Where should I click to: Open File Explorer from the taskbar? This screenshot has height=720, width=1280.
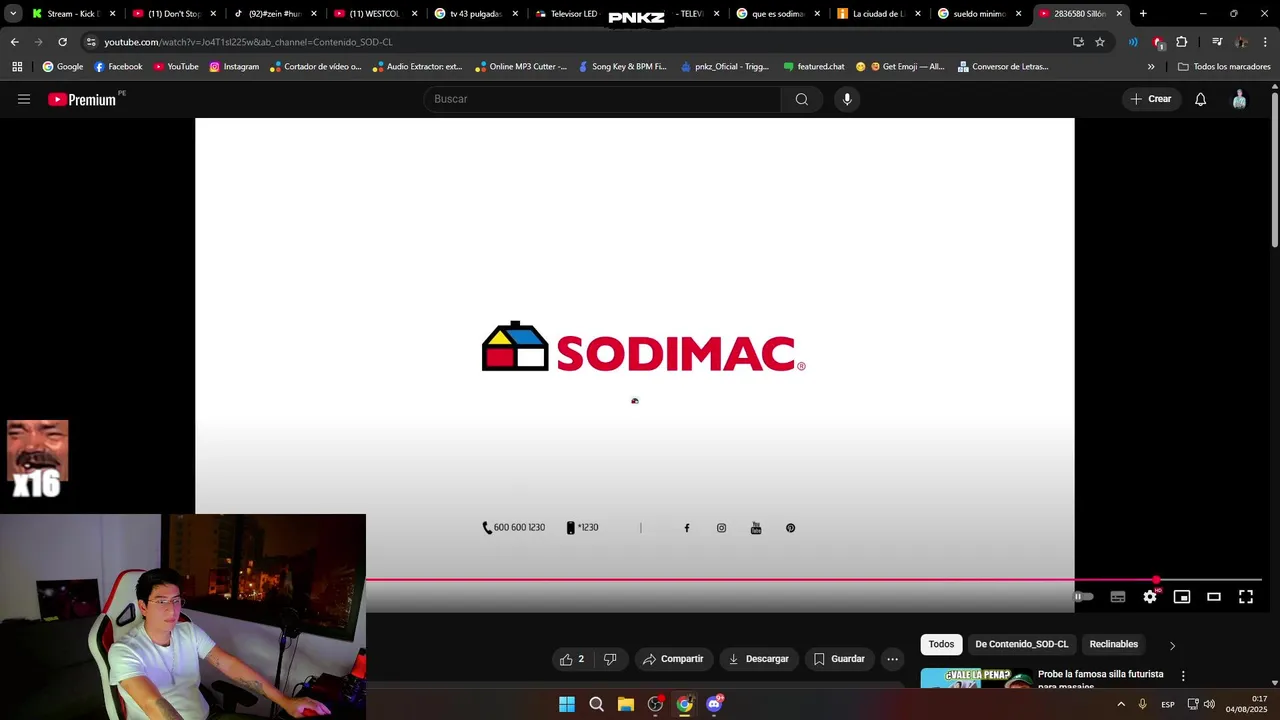tap(626, 704)
